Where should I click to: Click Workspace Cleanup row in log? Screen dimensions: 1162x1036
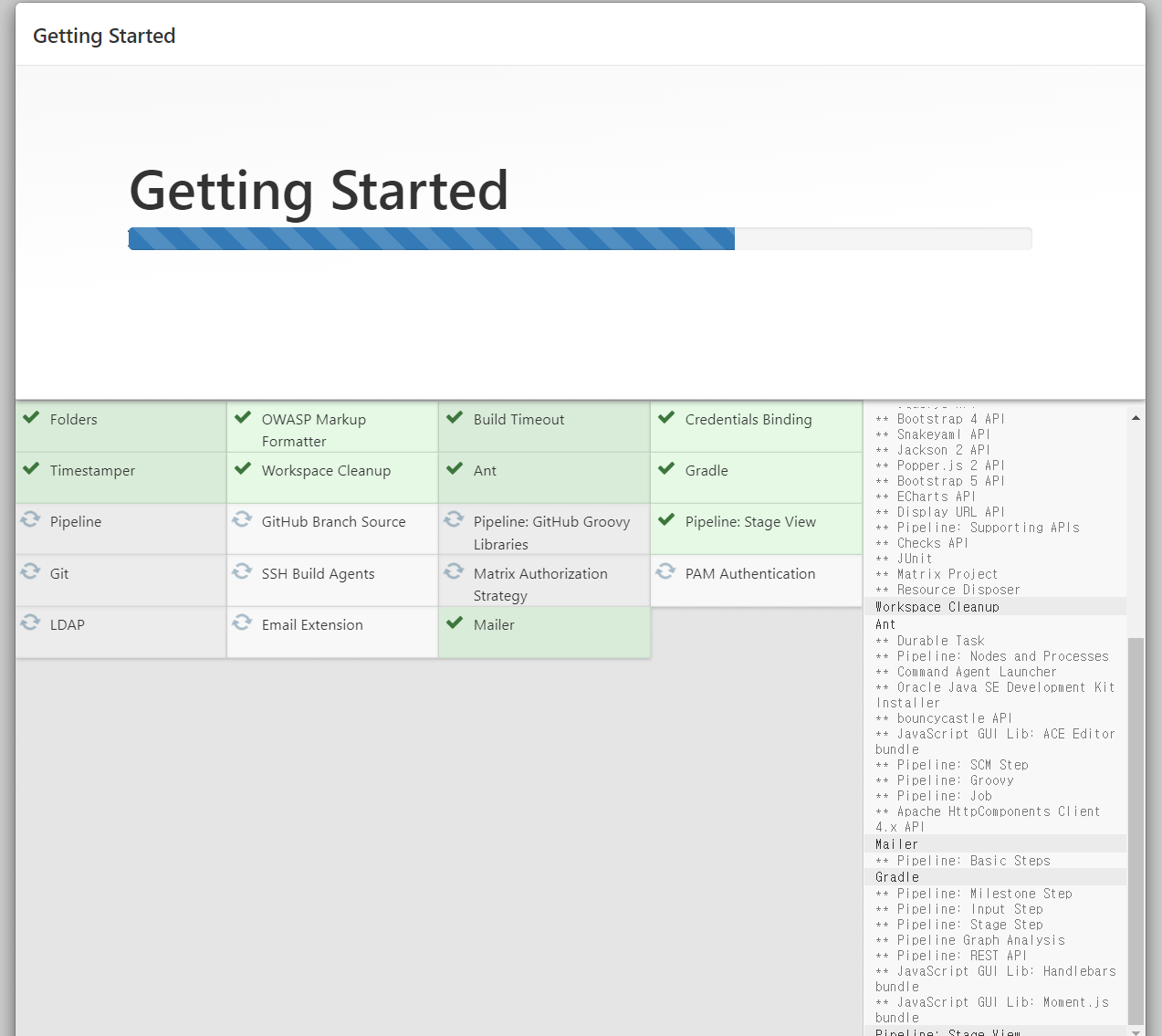pyautogui.click(x=995, y=607)
